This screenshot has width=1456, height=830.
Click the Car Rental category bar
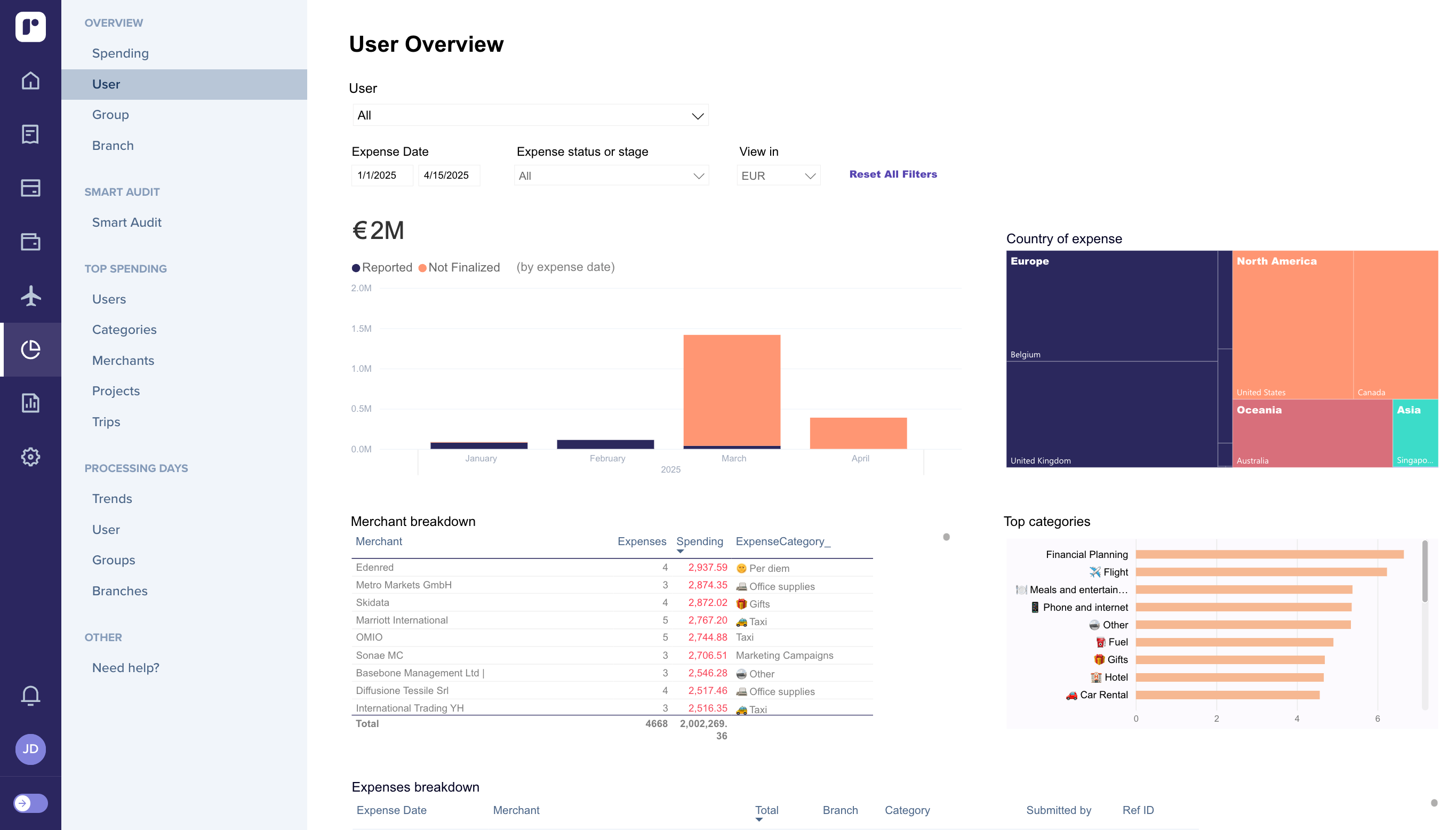click(1228, 695)
